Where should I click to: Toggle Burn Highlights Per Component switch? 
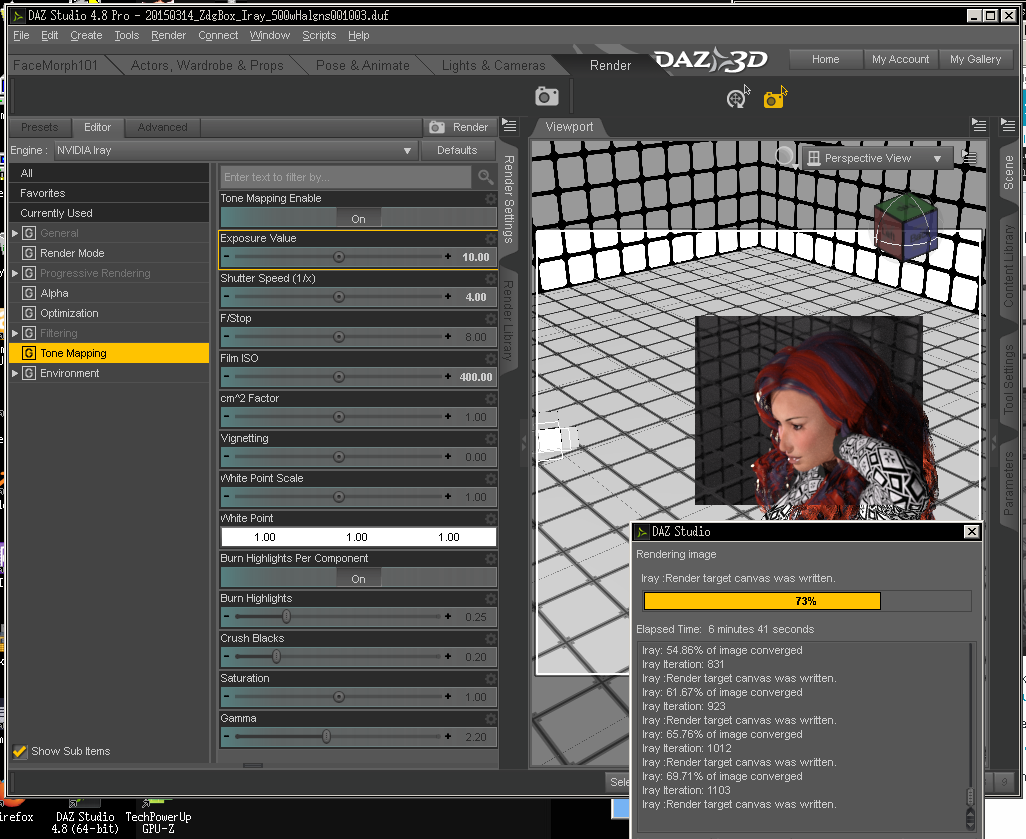click(358, 578)
